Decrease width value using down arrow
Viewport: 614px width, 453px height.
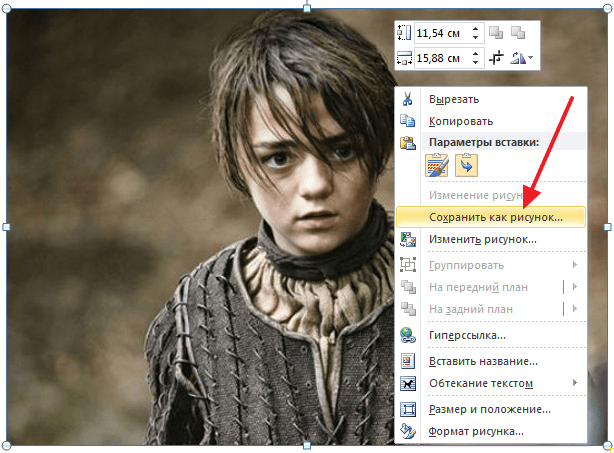[476, 63]
